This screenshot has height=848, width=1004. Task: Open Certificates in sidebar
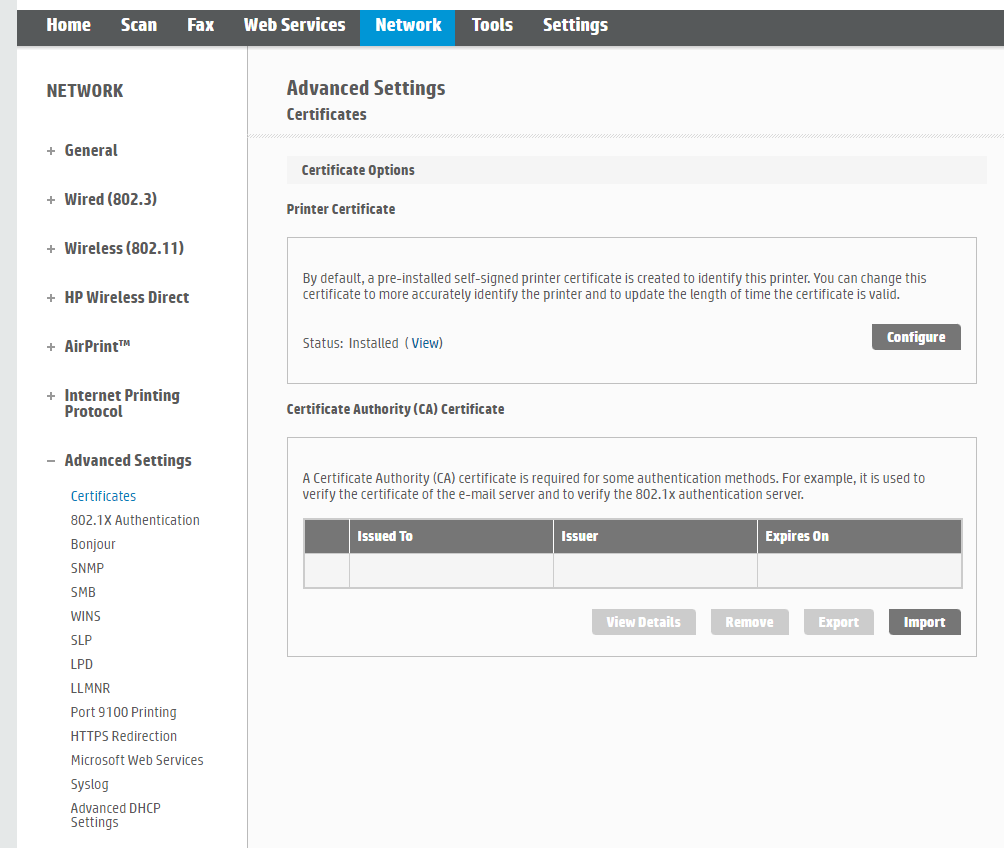click(103, 496)
